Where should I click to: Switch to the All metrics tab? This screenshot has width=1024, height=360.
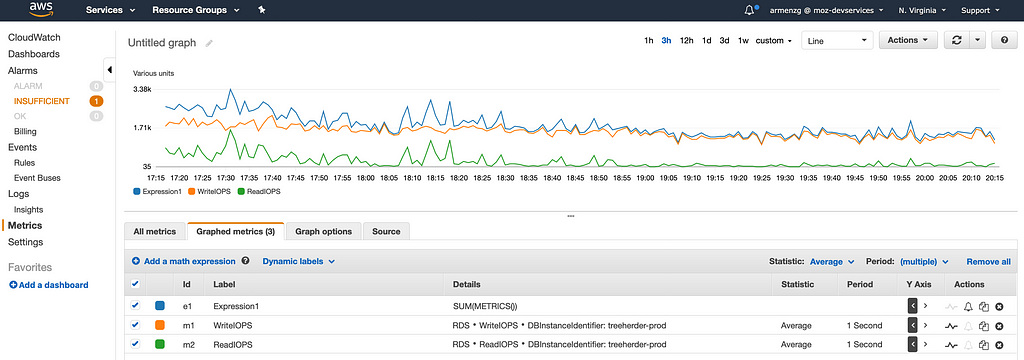click(x=155, y=231)
